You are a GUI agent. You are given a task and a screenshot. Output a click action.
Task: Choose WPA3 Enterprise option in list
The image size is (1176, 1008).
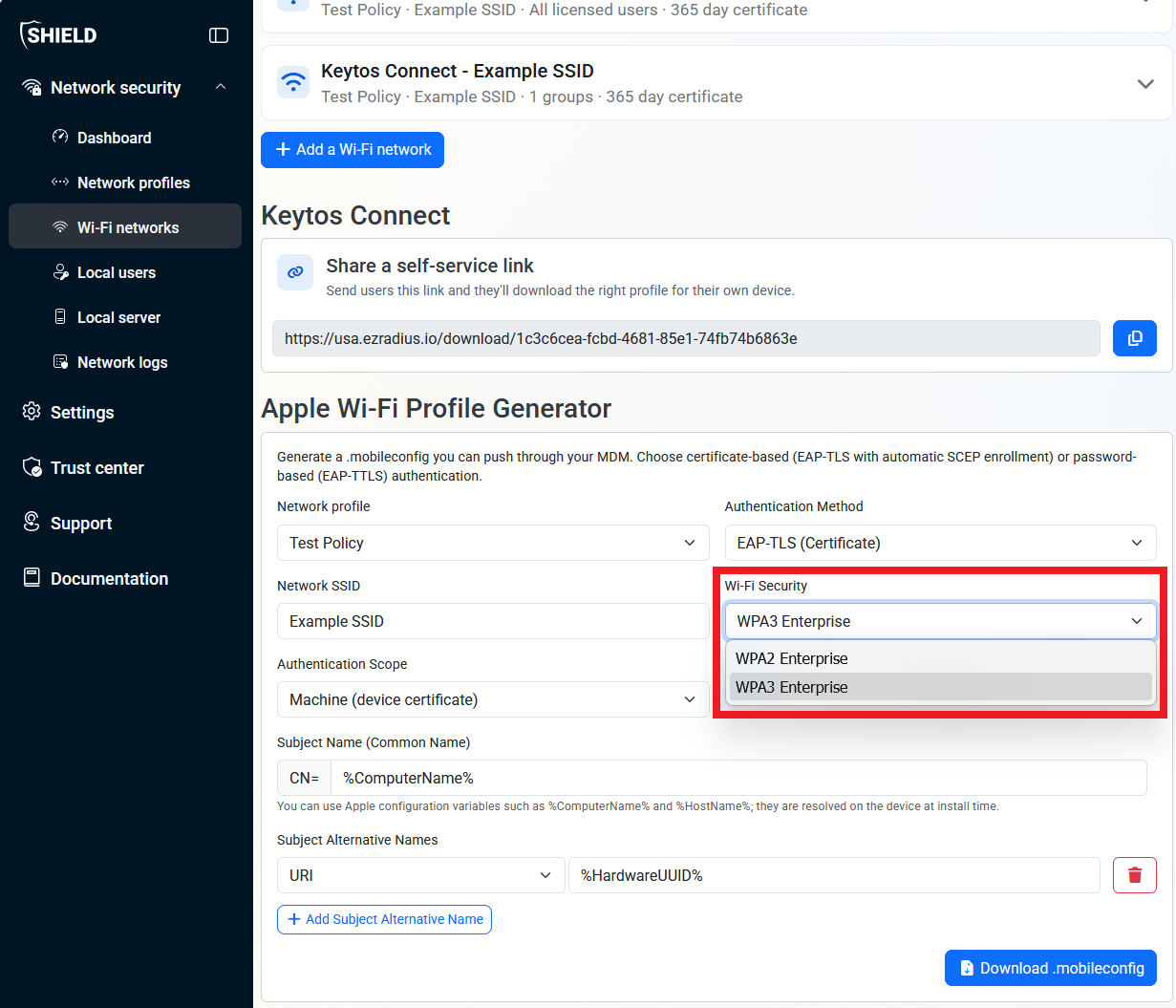click(940, 687)
